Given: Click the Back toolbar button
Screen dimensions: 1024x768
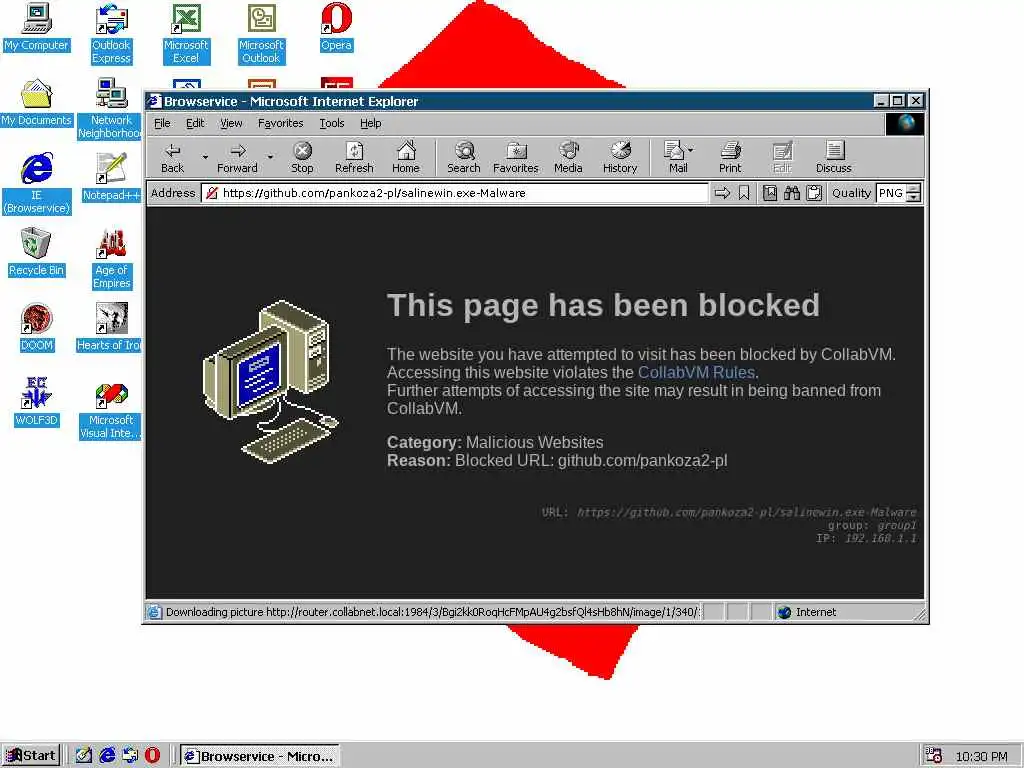Looking at the screenshot, I should pos(172,157).
